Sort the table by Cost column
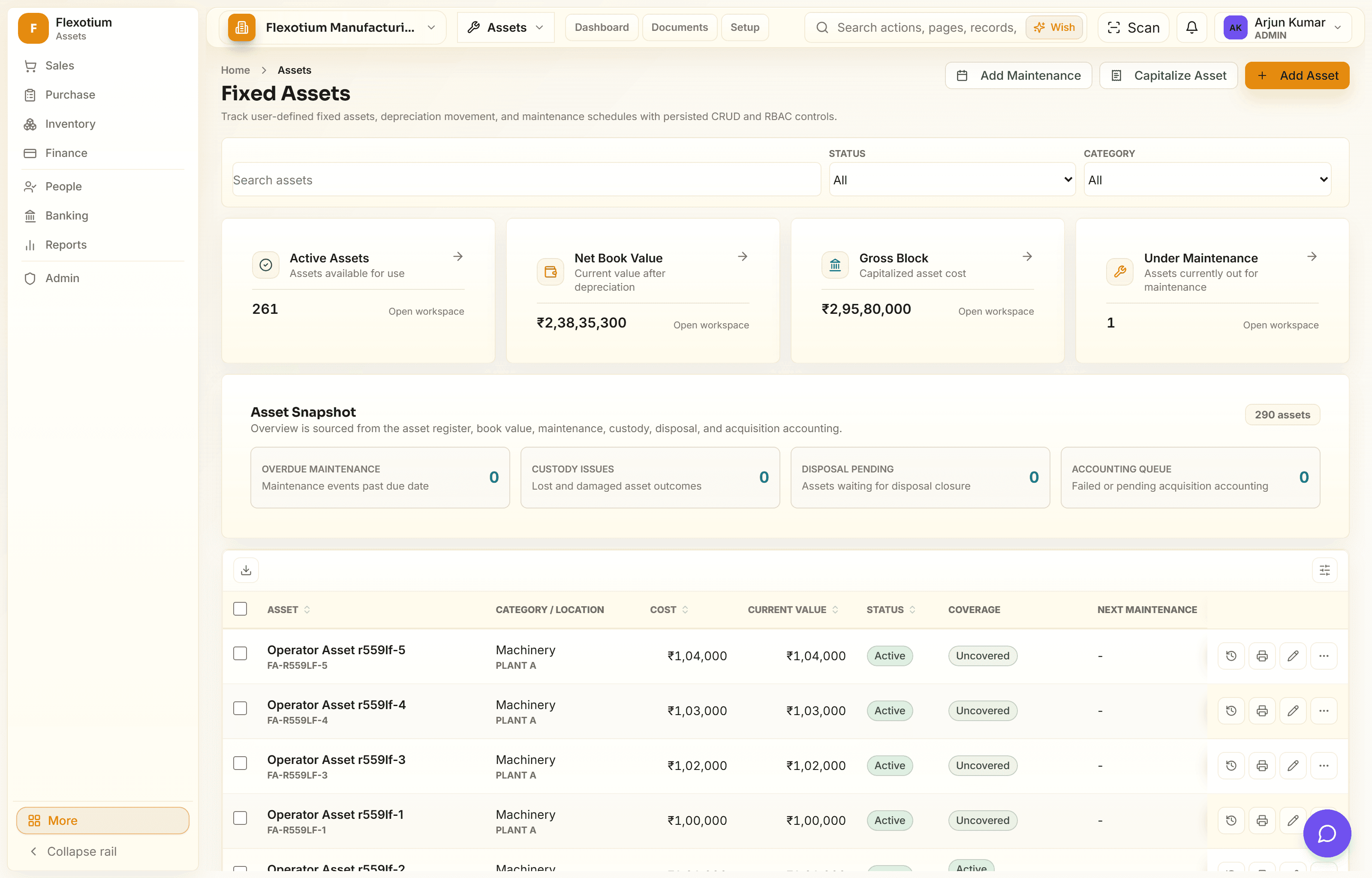This screenshot has height=878, width=1372. pyautogui.click(x=669, y=610)
